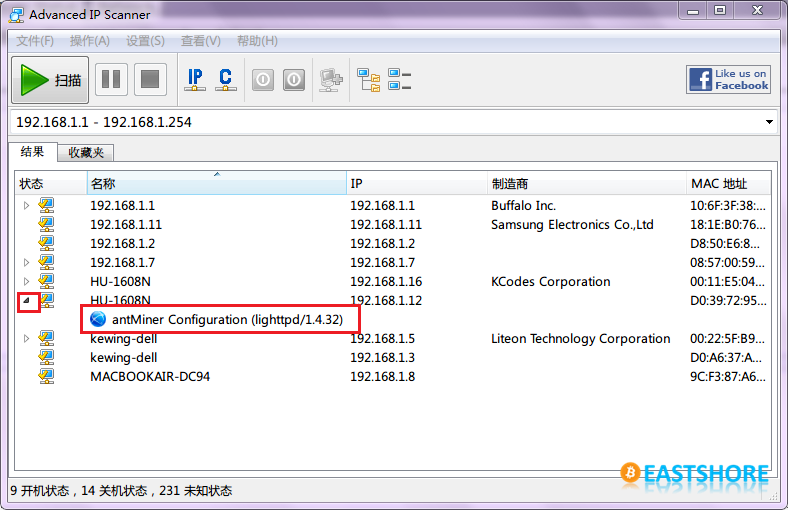Click the expand all tree icon

(x=369, y=80)
